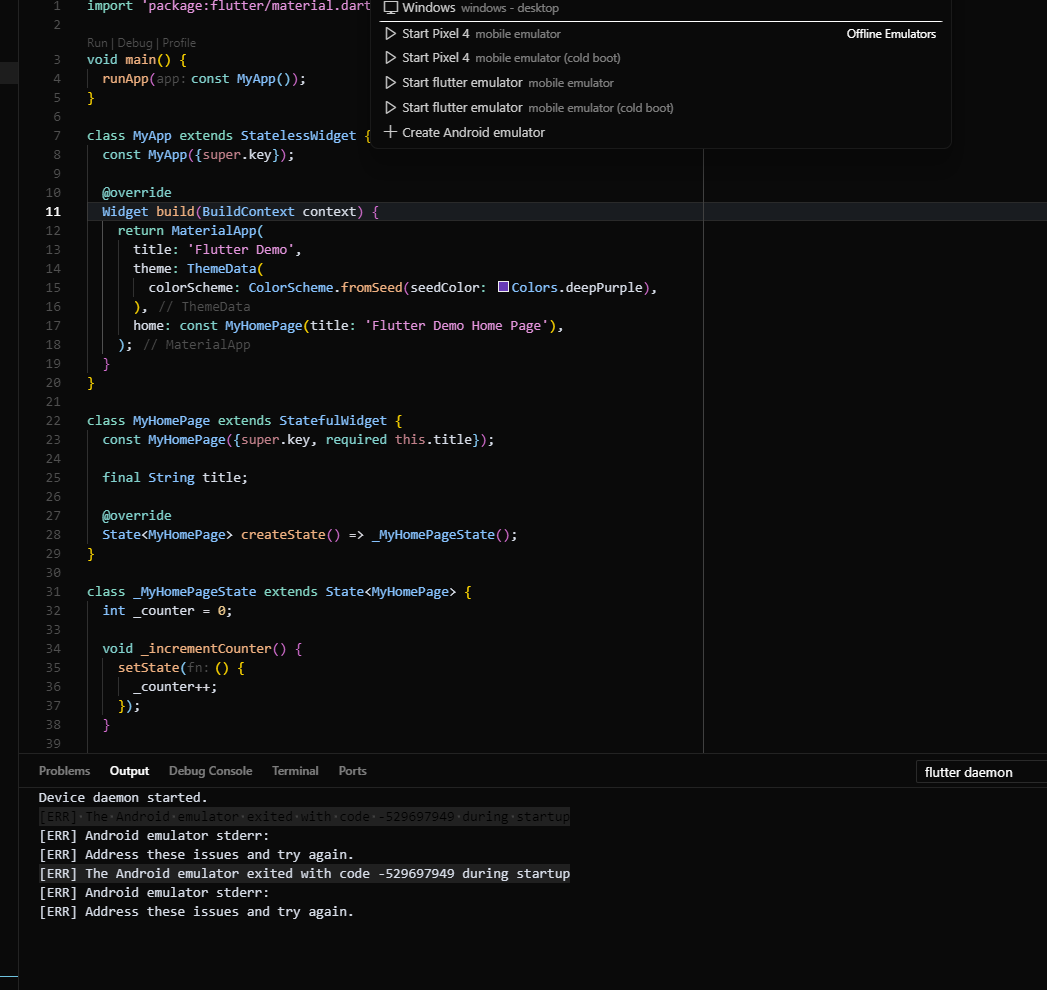
Task: Select the Windows desktop device entry
Action: pyautogui.click(x=661, y=8)
